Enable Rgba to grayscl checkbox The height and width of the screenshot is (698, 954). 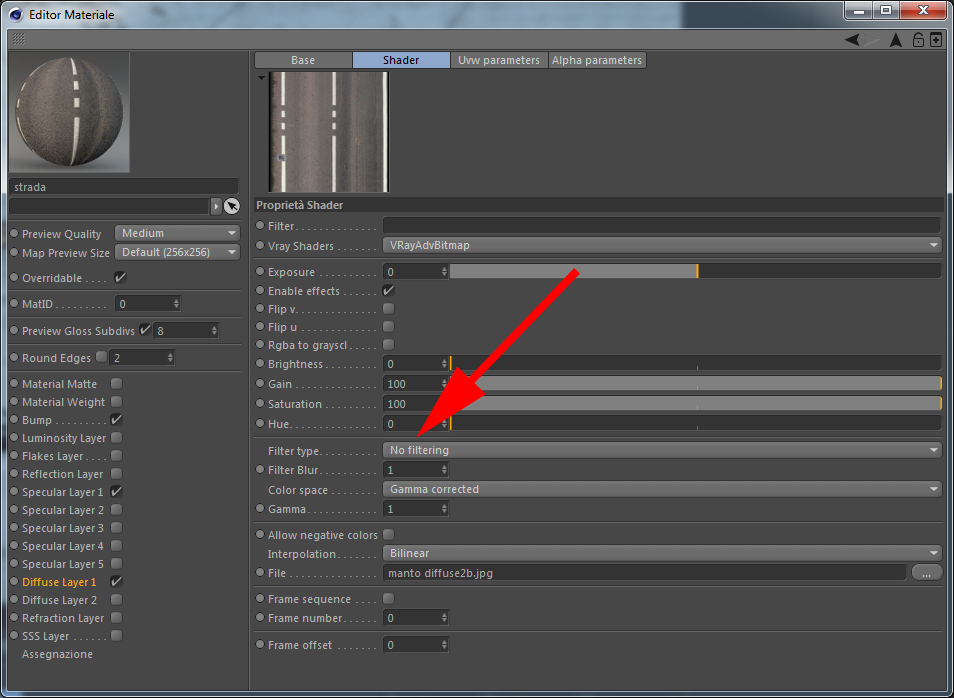point(388,344)
